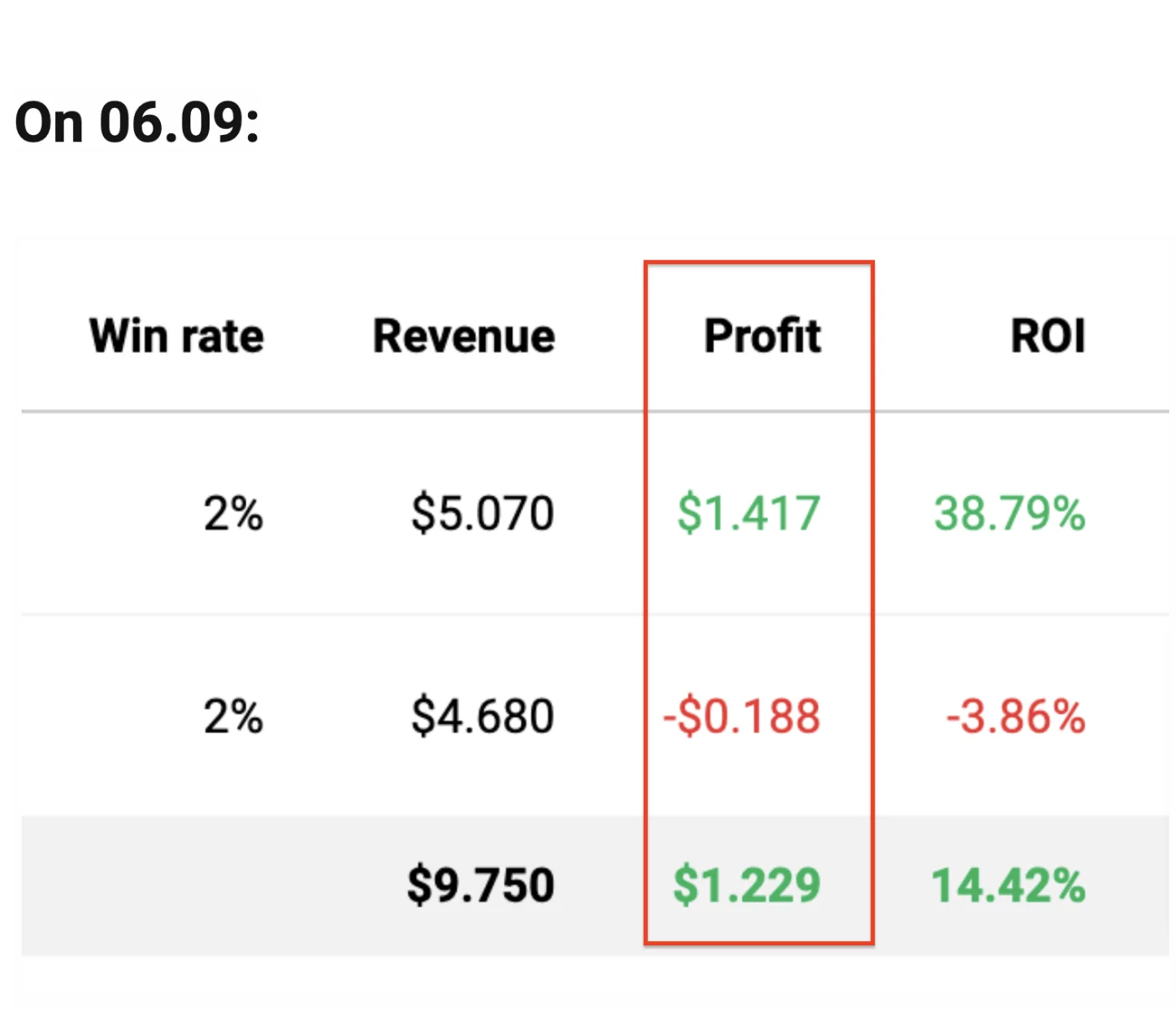Image resolution: width=1176 pixels, height=1014 pixels.
Task: Click the Profit column header
Action: click(x=762, y=337)
